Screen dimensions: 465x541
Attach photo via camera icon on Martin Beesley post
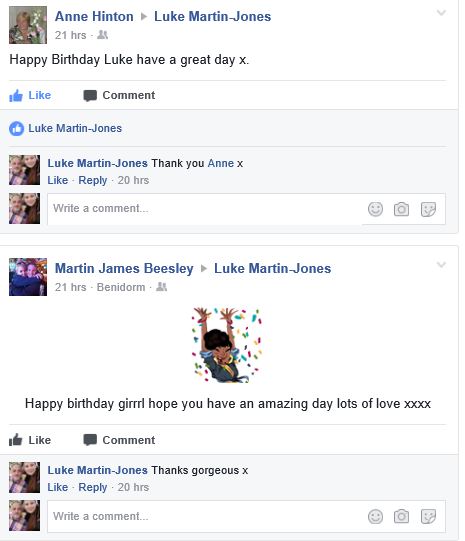401,517
